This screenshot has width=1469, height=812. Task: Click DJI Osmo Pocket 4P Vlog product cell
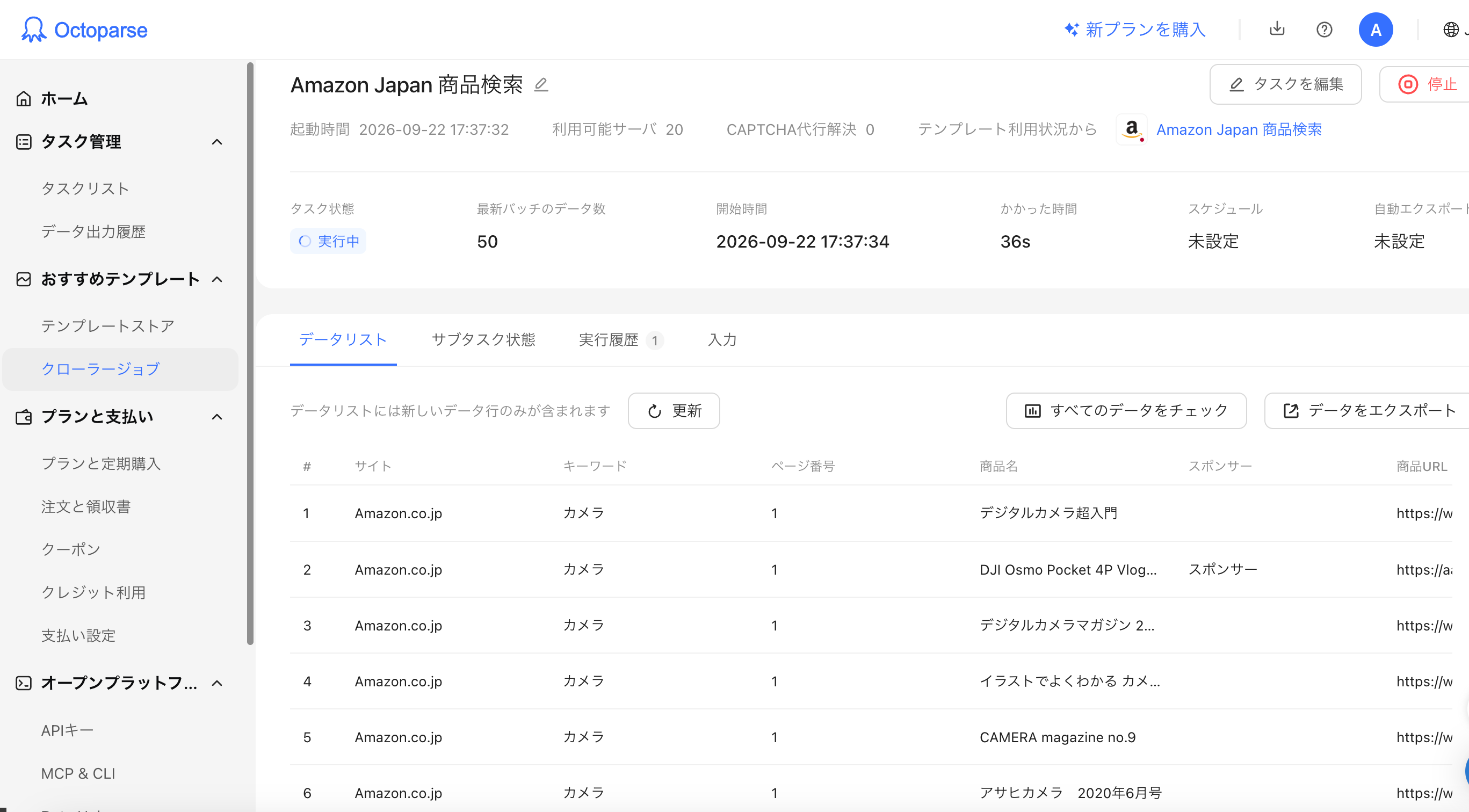click(1068, 569)
